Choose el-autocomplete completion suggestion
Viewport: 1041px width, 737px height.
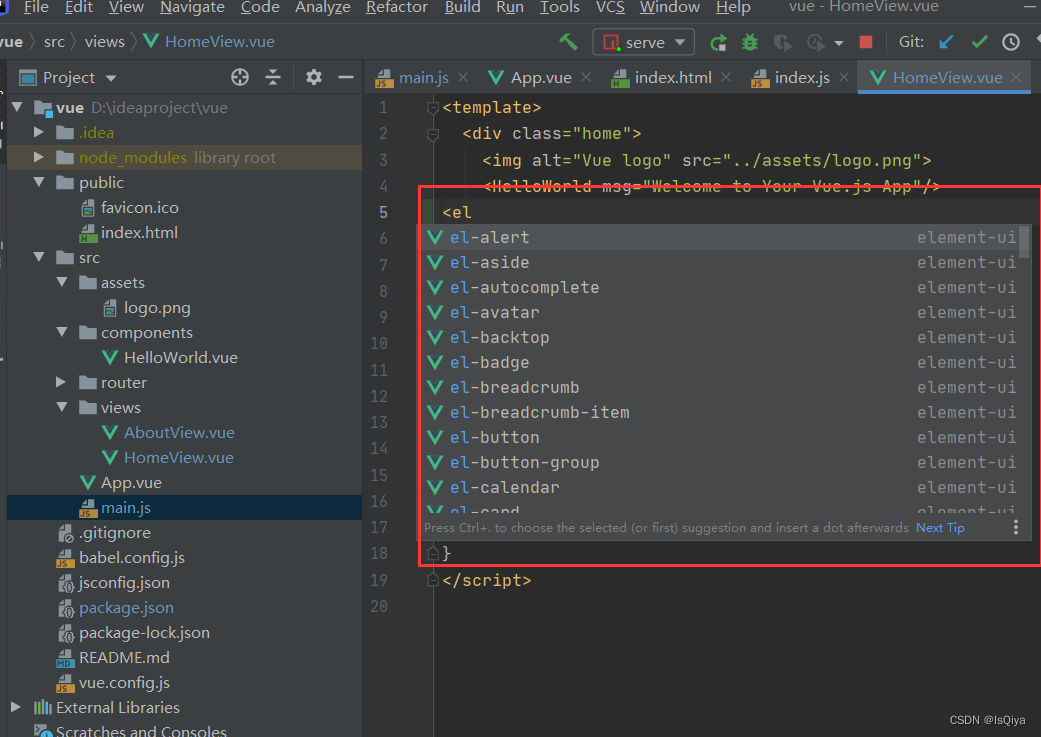(720, 287)
